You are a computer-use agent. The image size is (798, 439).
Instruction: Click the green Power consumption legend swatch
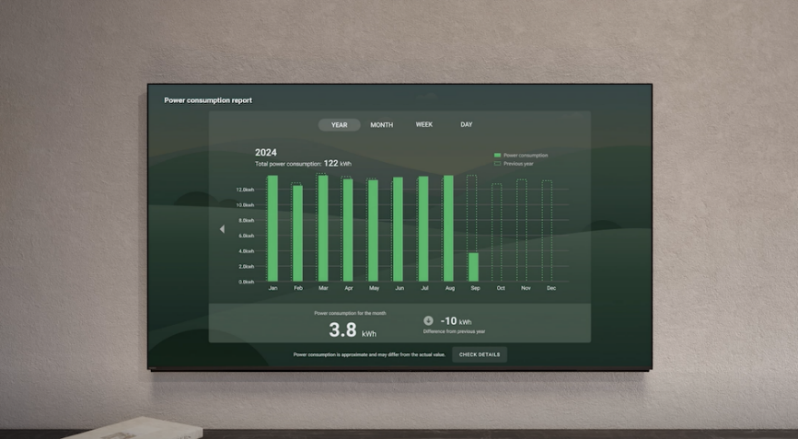[497, 155]
